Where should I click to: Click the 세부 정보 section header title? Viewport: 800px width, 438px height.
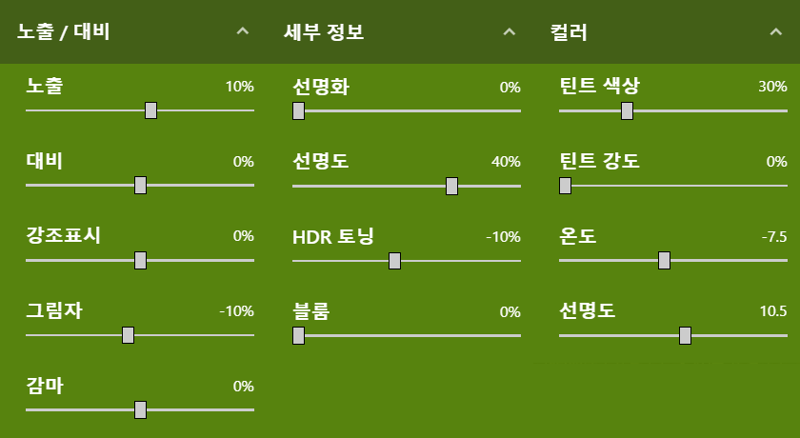324,32
